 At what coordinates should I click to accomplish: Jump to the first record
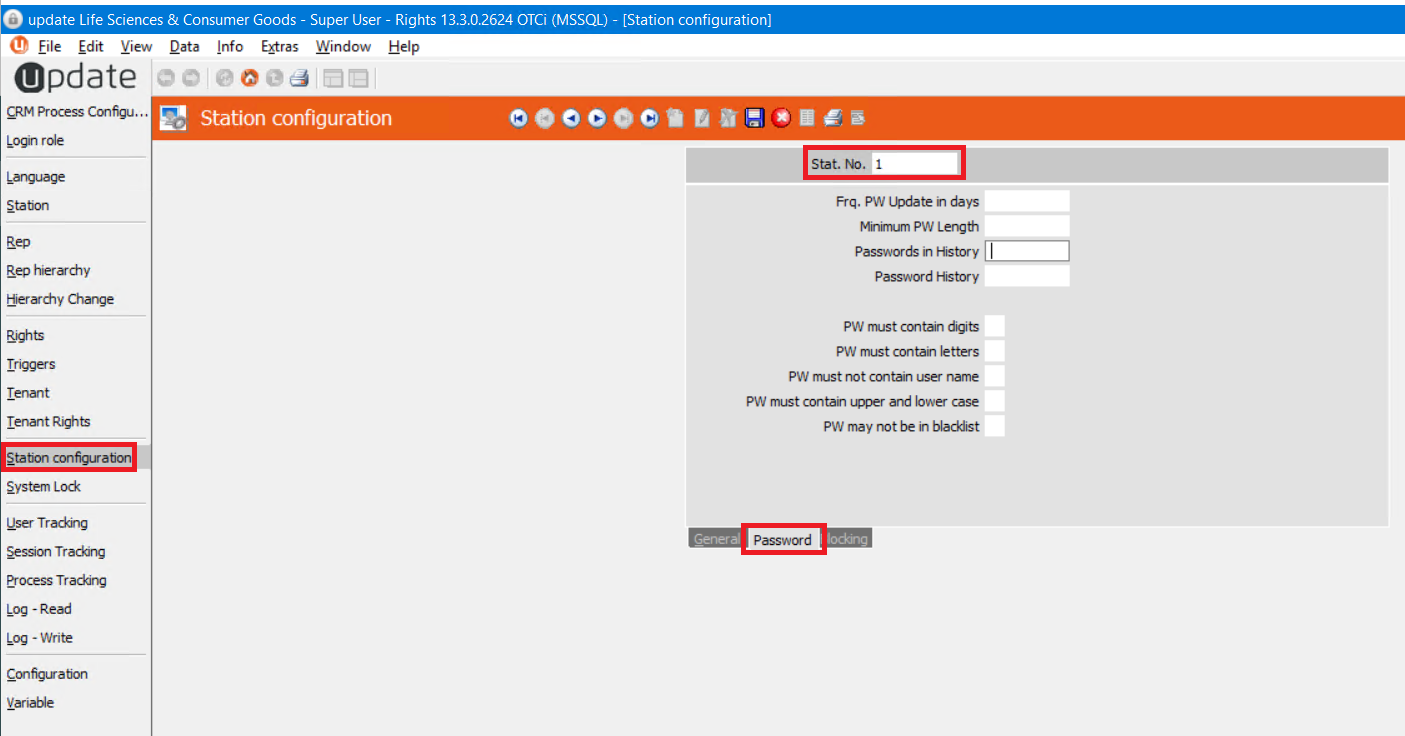518,118
